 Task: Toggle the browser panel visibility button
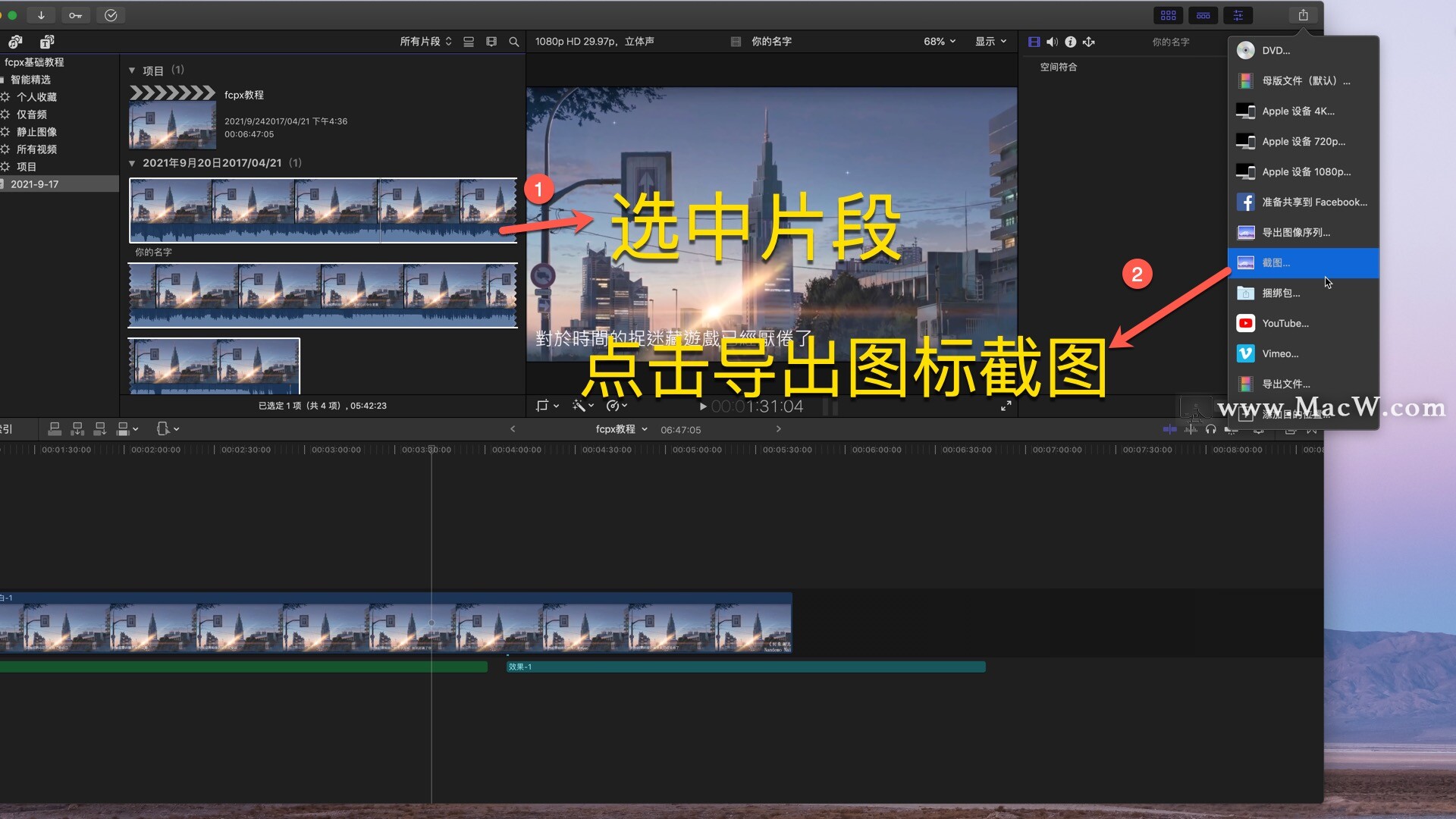click(x=1168, y=15)
